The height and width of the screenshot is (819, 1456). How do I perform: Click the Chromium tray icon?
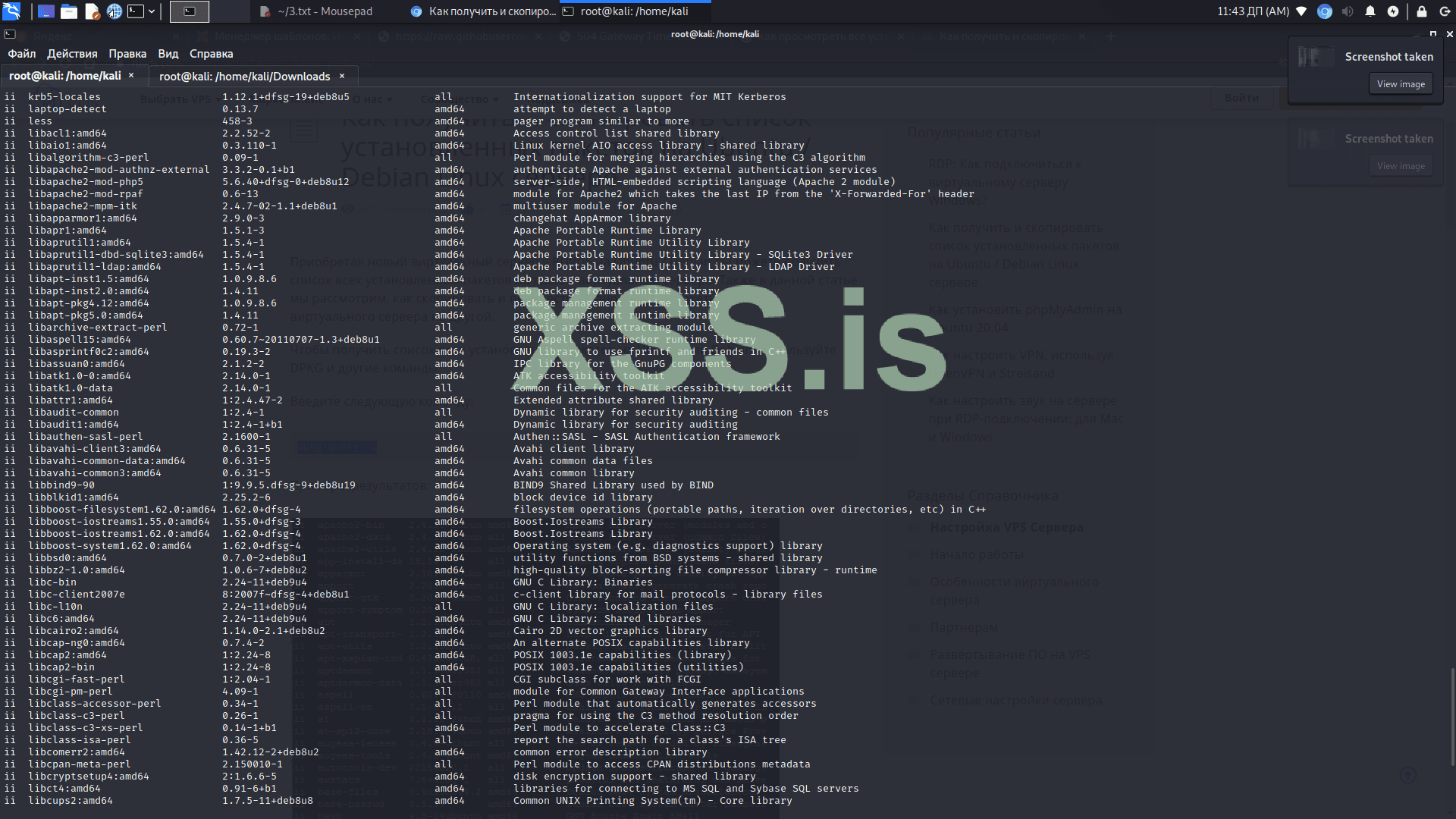tap(1325, 11)
